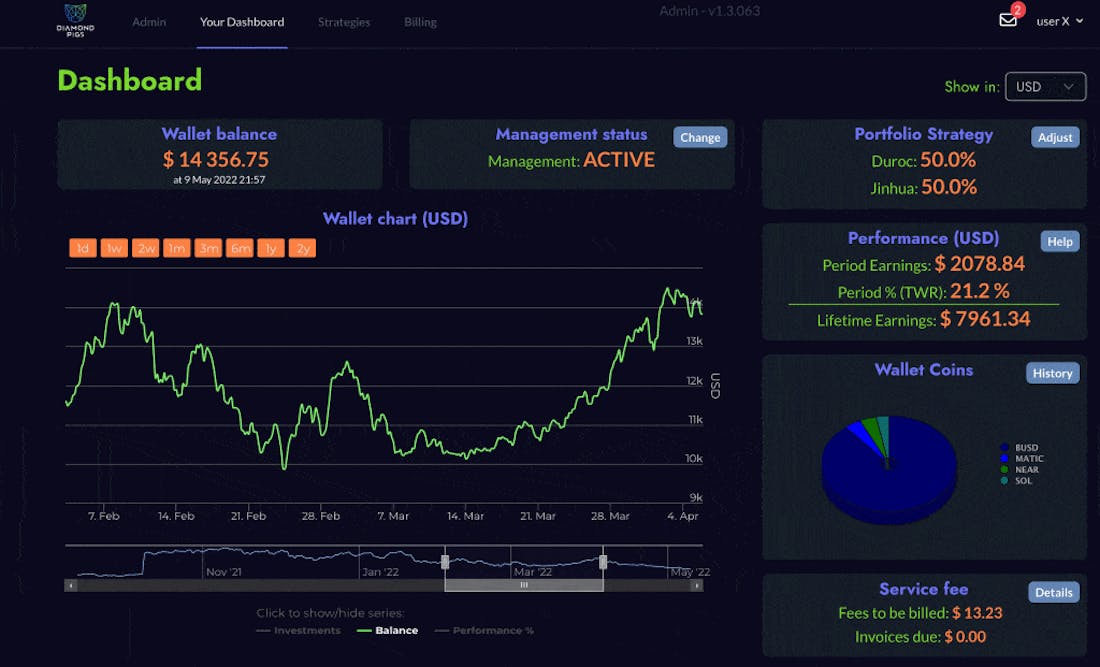Image resolution: width=1100 pixels, height=667 pixels.
Task: Click the right range handle in navigator
Action: tap(603, 562)
